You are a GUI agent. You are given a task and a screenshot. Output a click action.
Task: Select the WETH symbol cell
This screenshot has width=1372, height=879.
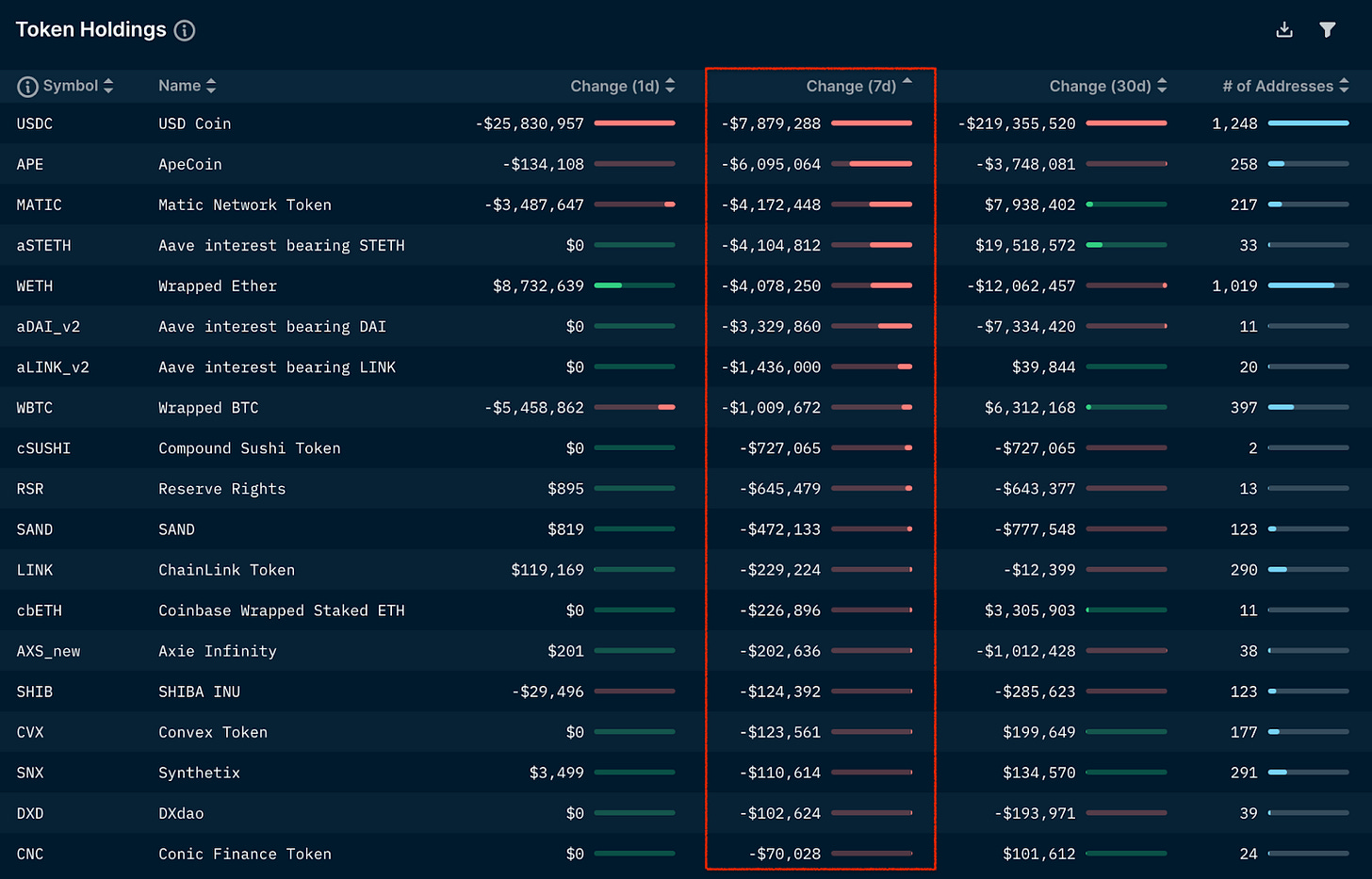(x=35, y=285)
